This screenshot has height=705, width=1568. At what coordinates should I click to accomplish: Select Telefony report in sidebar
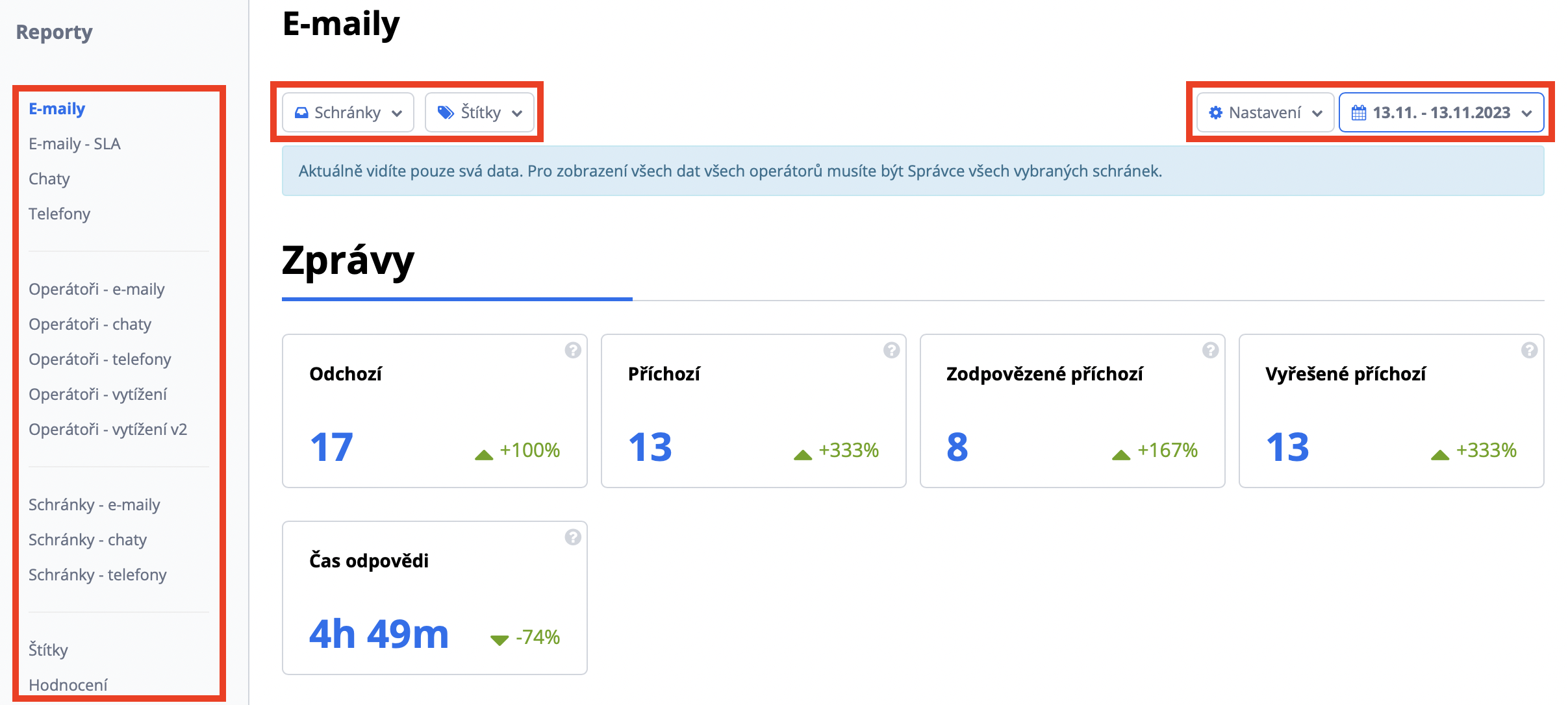coord(59,214)
